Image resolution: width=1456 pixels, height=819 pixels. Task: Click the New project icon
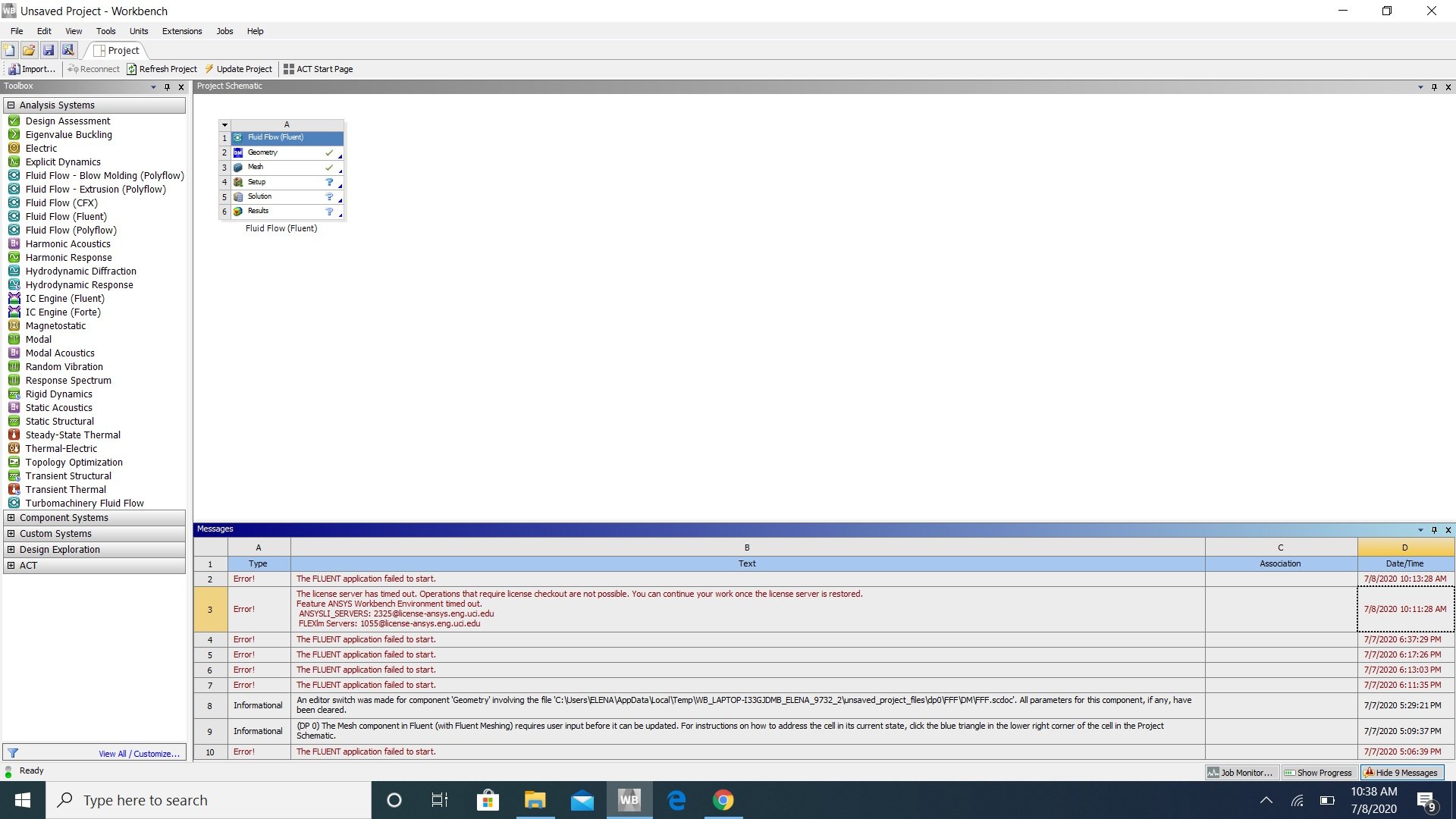[9, 49]
